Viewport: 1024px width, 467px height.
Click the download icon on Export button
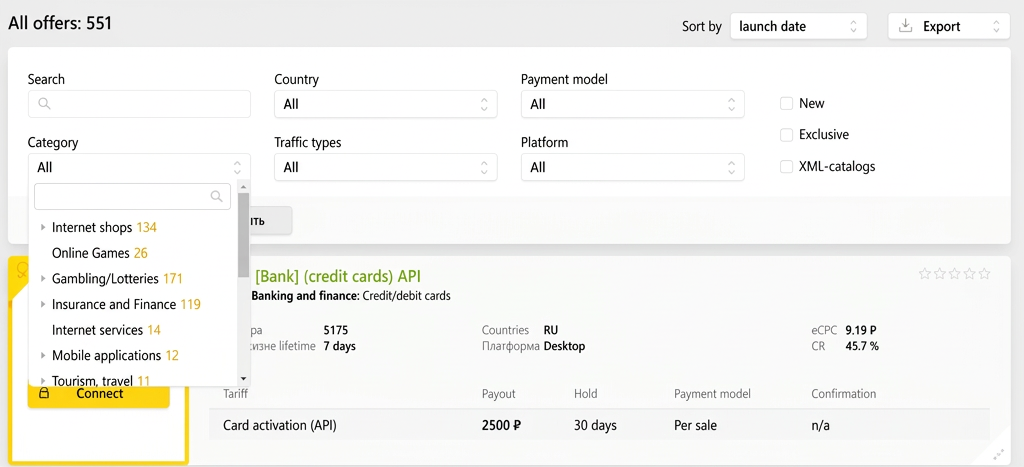[x=905, y=26]
